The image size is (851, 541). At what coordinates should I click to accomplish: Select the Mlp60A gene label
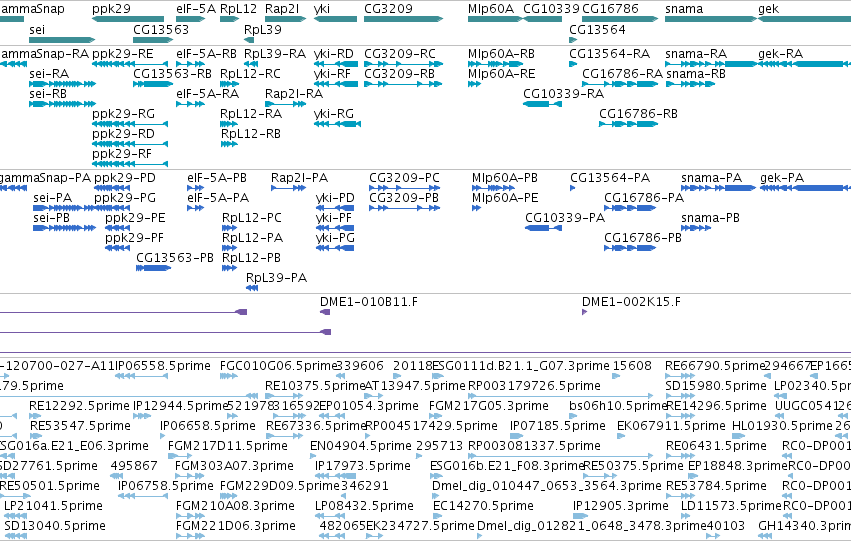coord(491,9)
